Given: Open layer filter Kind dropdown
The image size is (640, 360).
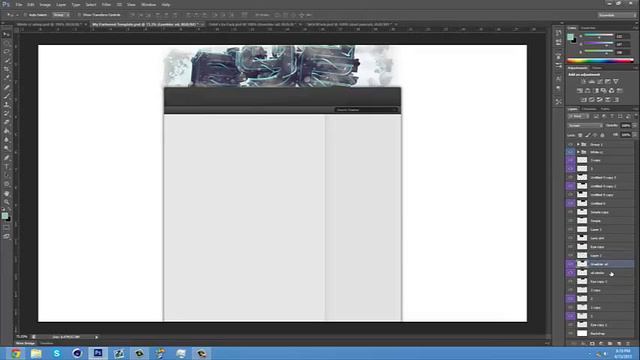Looking at the screenshot, I should [579, 117].
